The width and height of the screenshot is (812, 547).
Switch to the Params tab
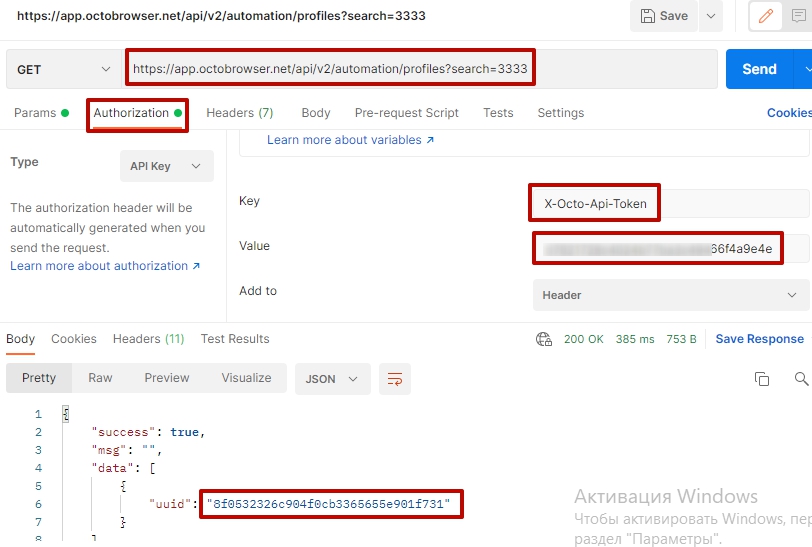[41, 113]
